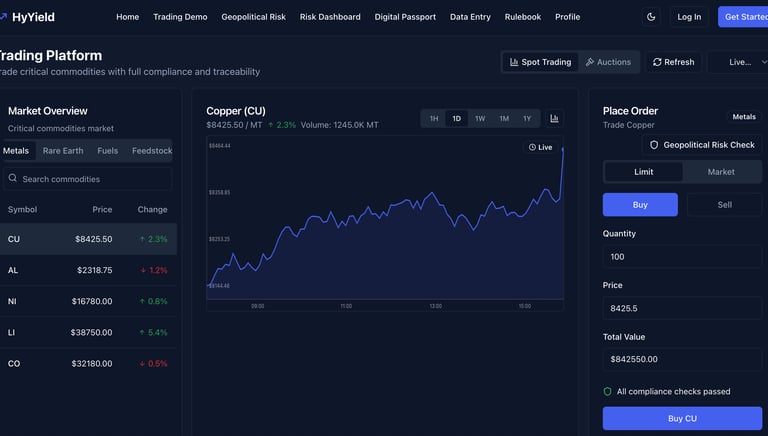Select the Feedstock tab
The image size is (768, 436).
(152, 151)
